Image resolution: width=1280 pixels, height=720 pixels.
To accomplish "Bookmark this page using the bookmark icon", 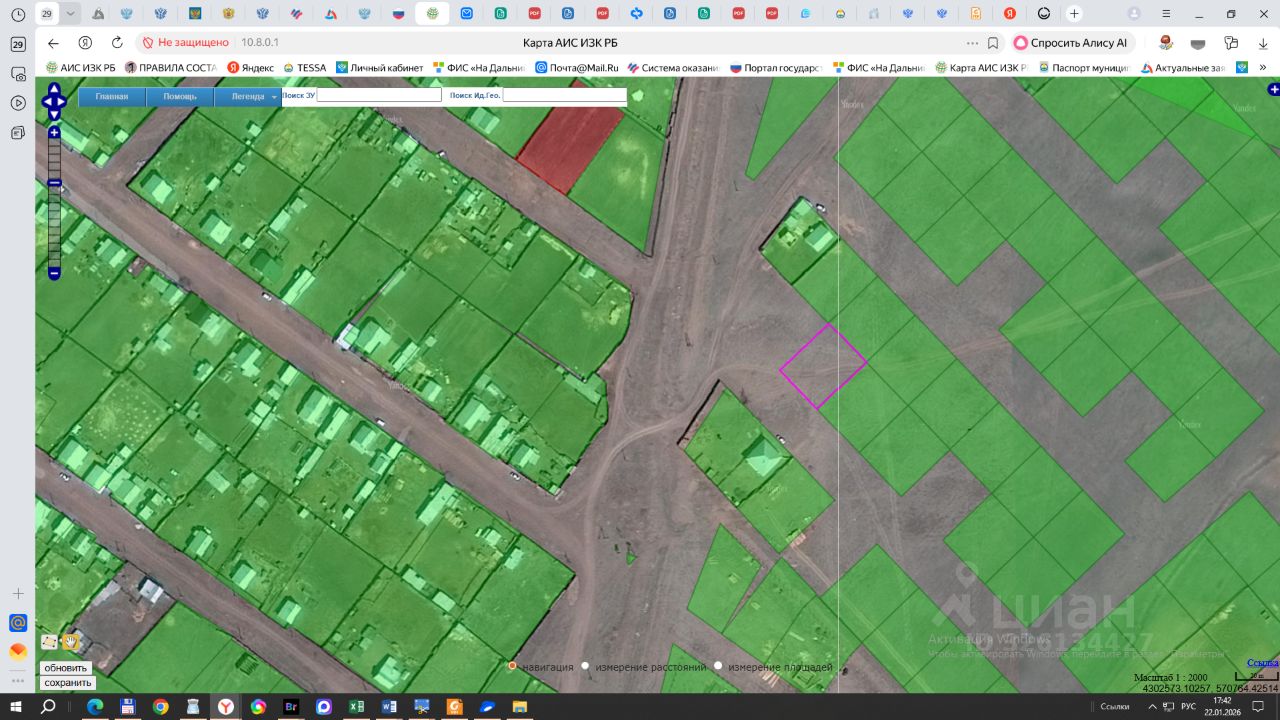I will (993, 43).
